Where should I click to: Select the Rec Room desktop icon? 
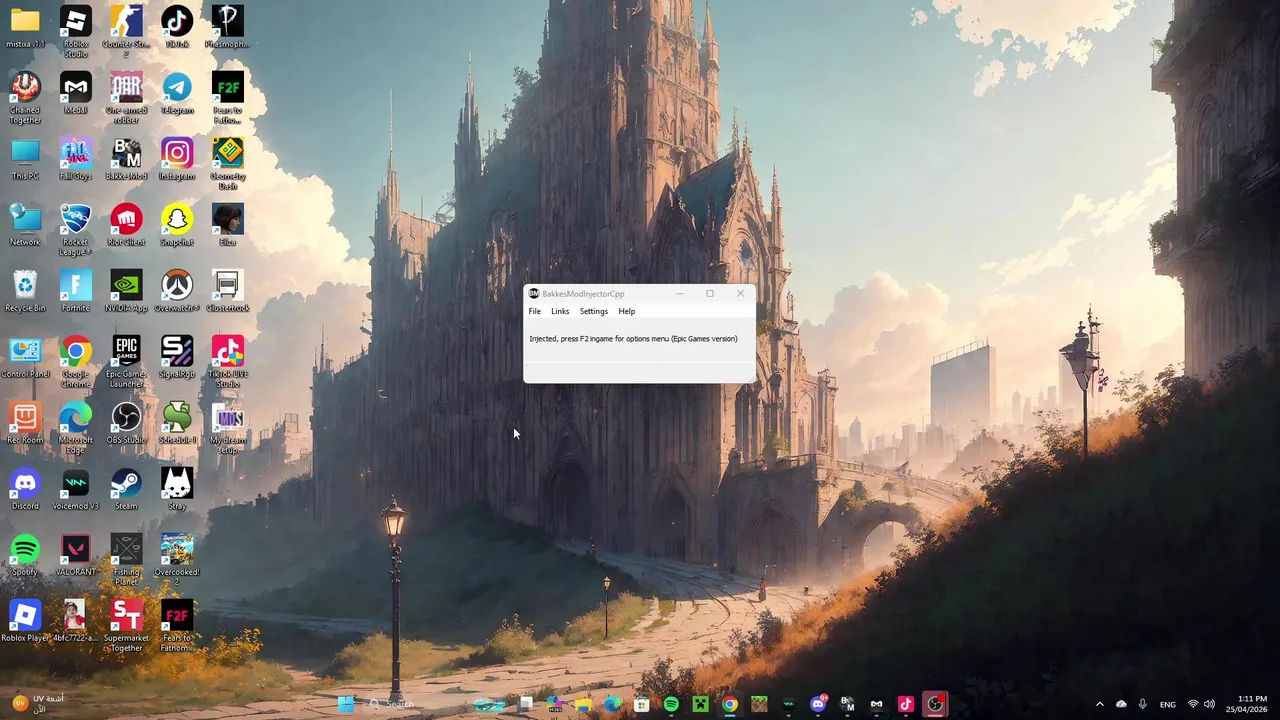(x=25, y=423)
